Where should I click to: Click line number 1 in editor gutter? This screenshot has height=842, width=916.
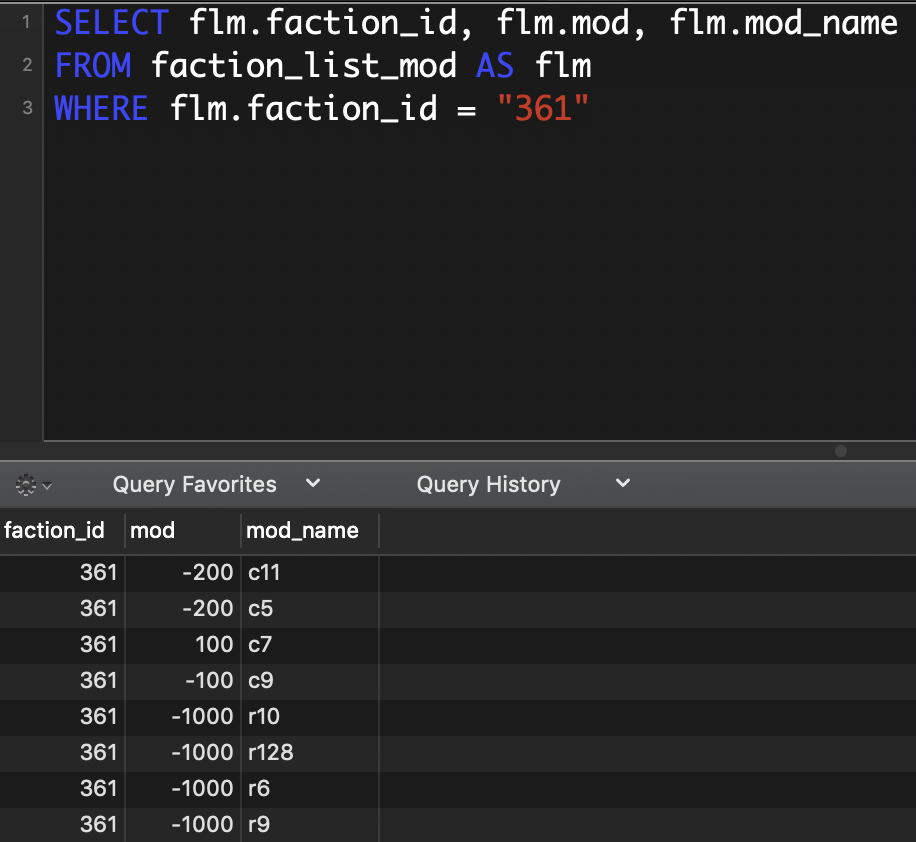[25, 22]
